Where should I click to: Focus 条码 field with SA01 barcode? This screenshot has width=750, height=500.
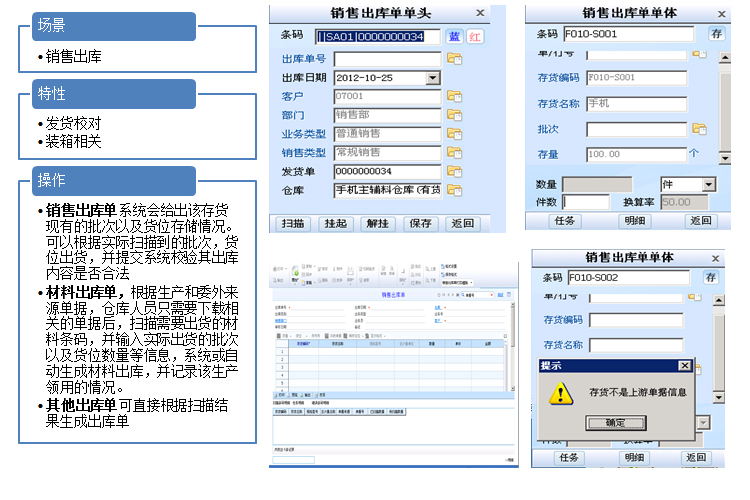click(x=377, y=36)
